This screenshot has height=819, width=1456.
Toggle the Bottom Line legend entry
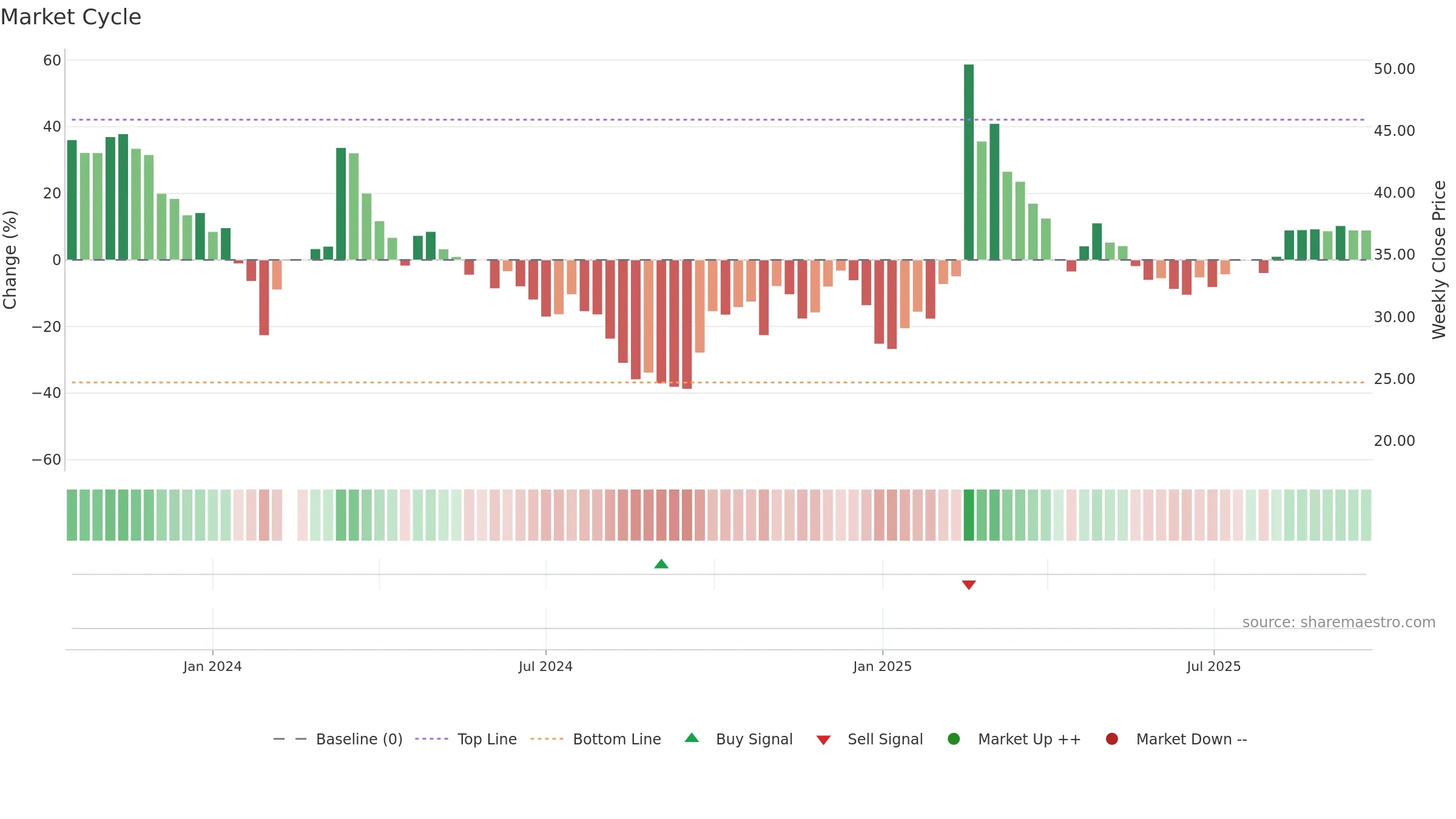coord(596,739)
